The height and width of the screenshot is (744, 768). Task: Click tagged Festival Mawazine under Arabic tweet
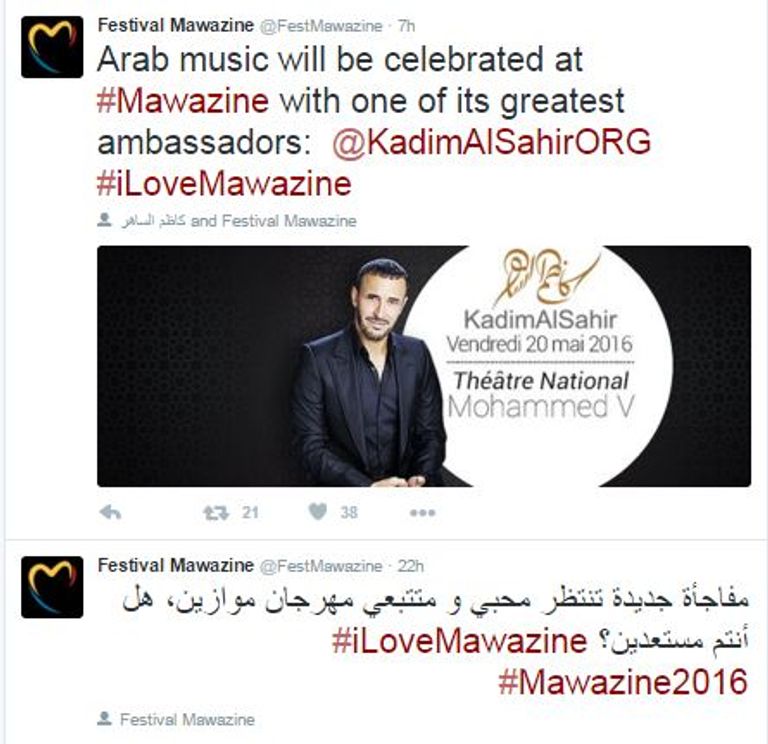point(188,720)
